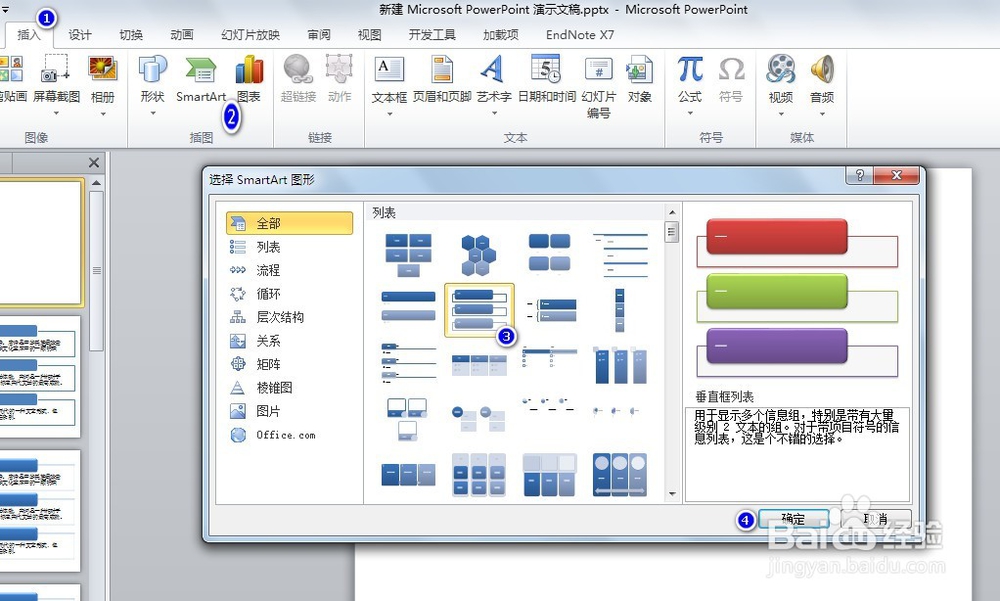Image resolution: width=1000 pixels, height=601 pixels.
Task: Choose the alternating hexagons layout
Action: click(479, 255)
